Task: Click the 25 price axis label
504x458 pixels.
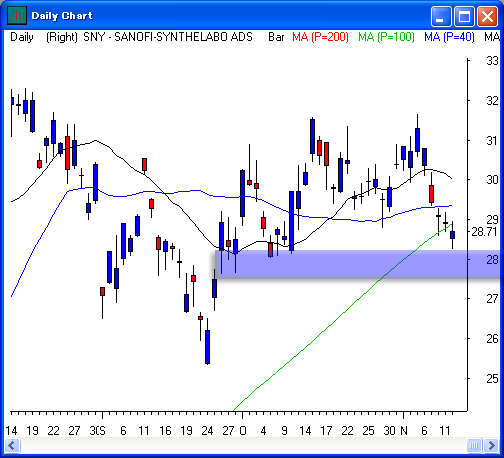Action: pos(492,379)
